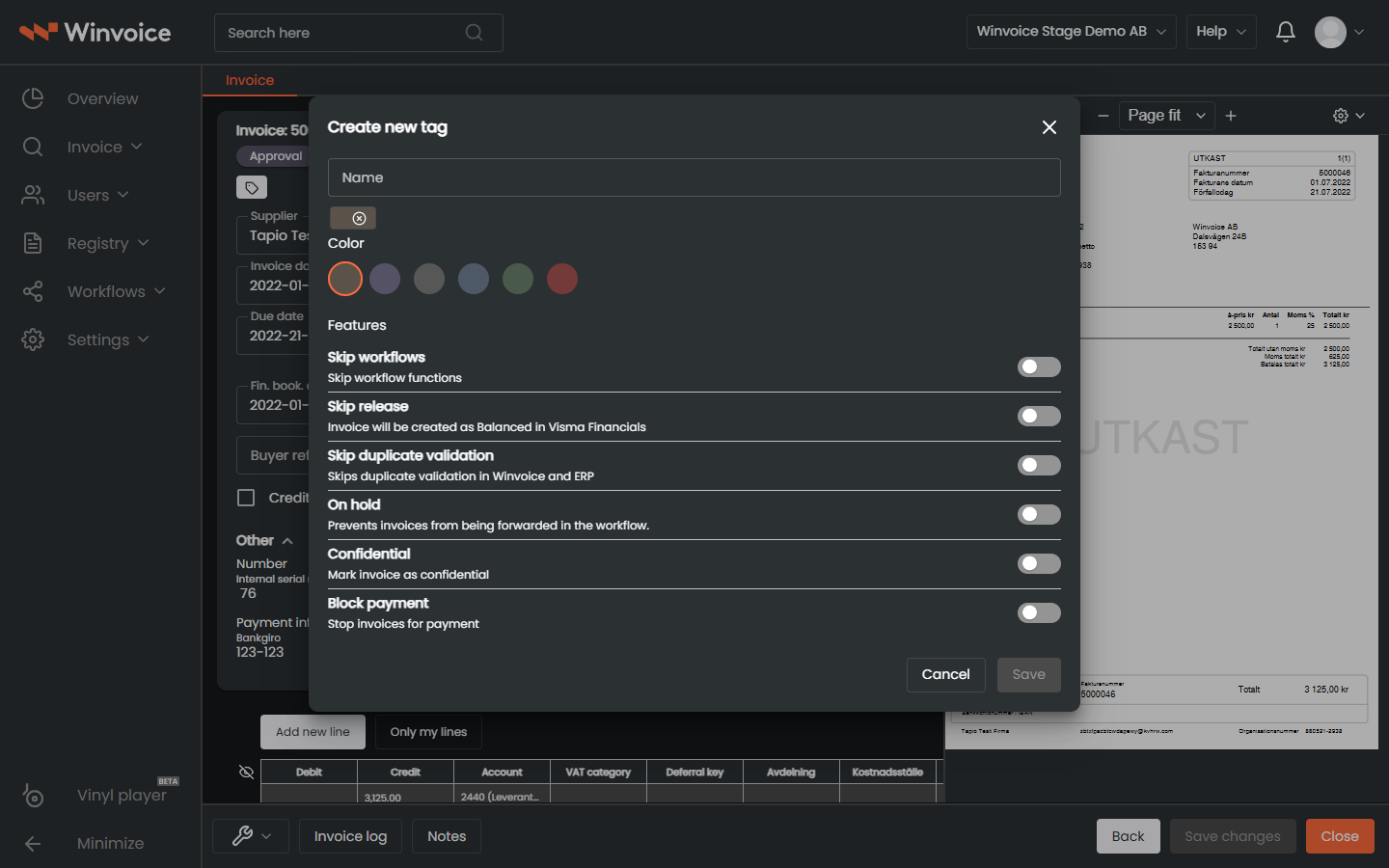The height and width of the screenshot is (868, 1389).
Task: Open Winvoice Stage Demo AB dropdown
Action: click(x=1071, y=32)
